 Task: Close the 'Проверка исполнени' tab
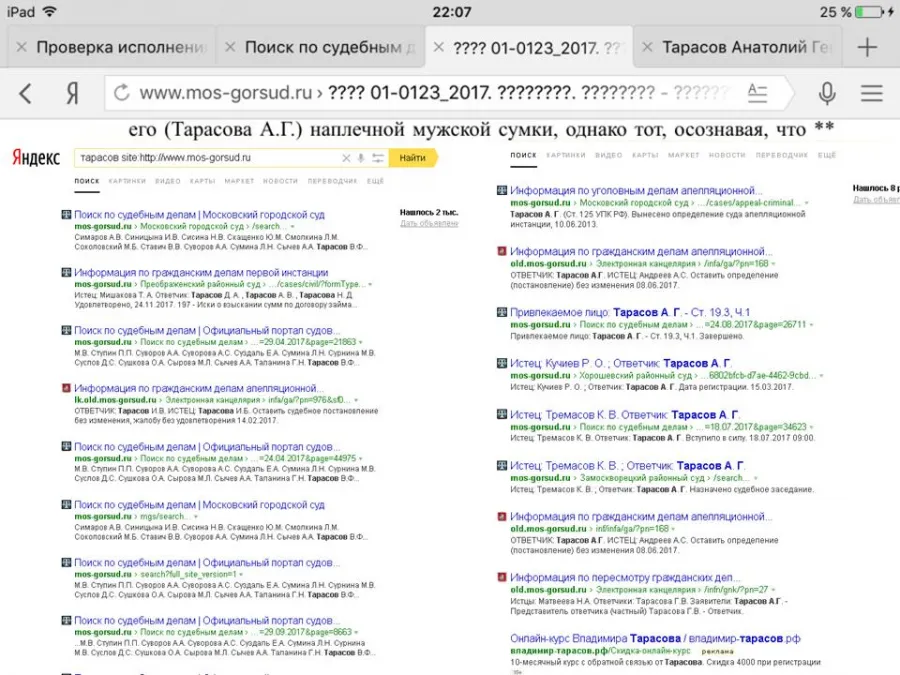(21, 47)
